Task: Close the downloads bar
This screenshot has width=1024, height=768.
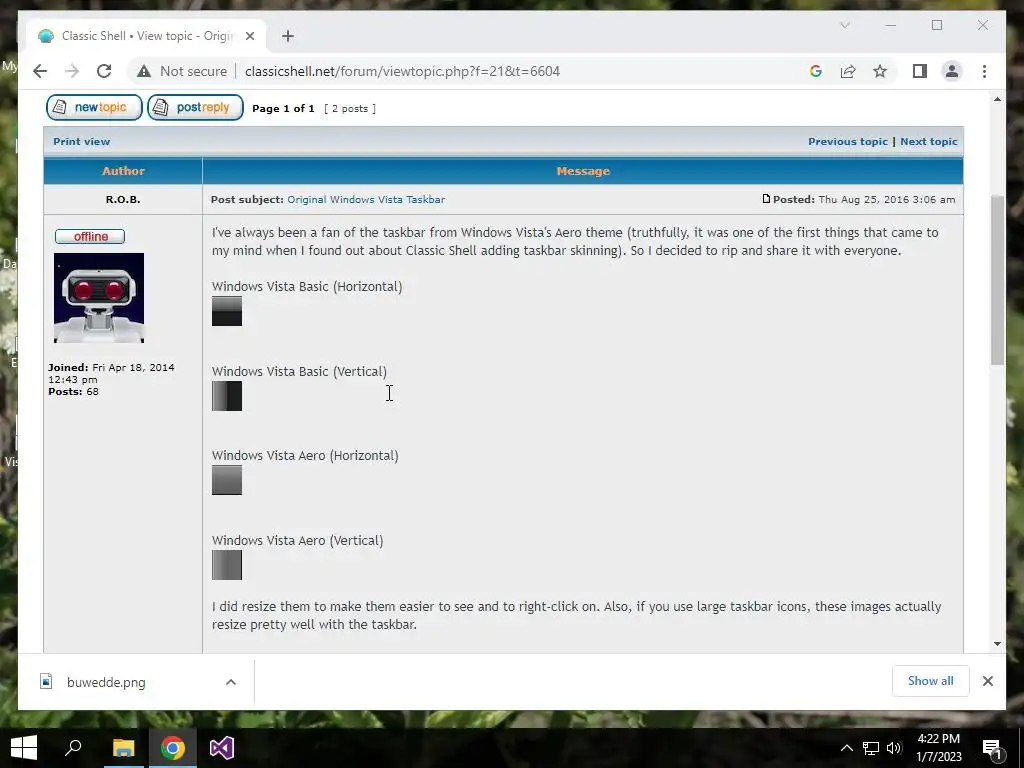Action: [x=987, y=681]
